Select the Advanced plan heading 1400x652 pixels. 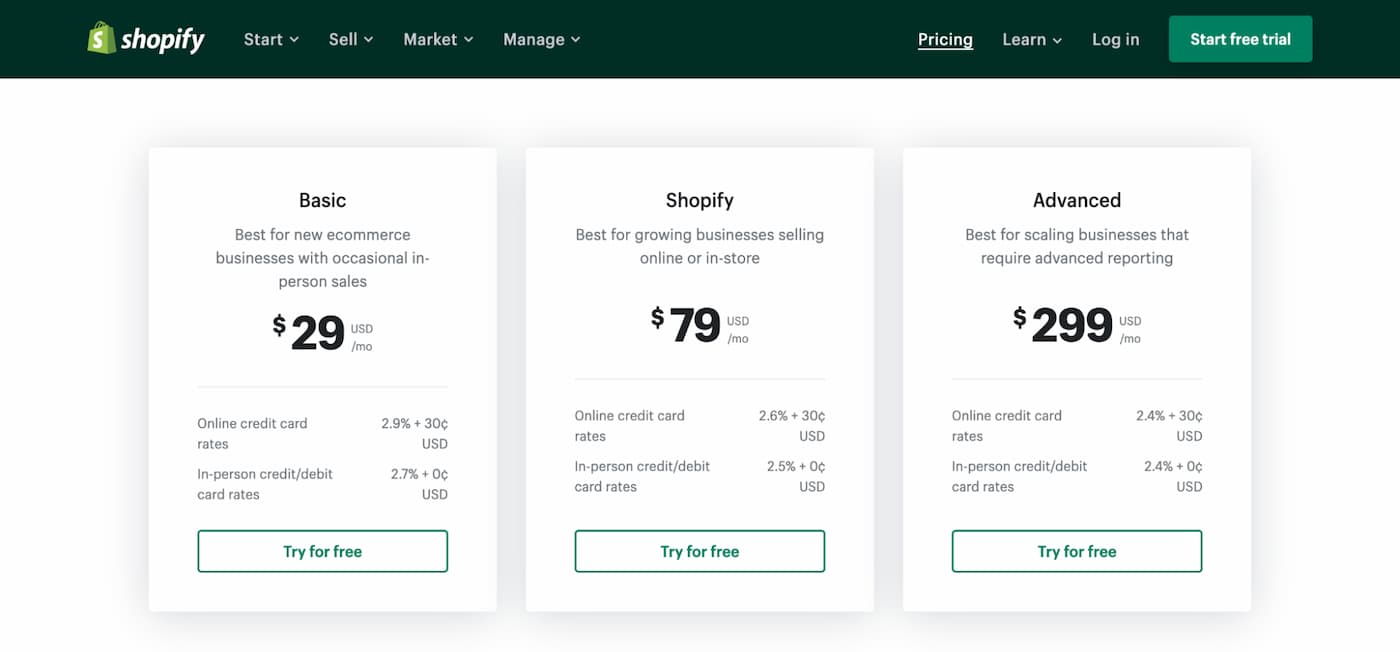coord(1076,199)
